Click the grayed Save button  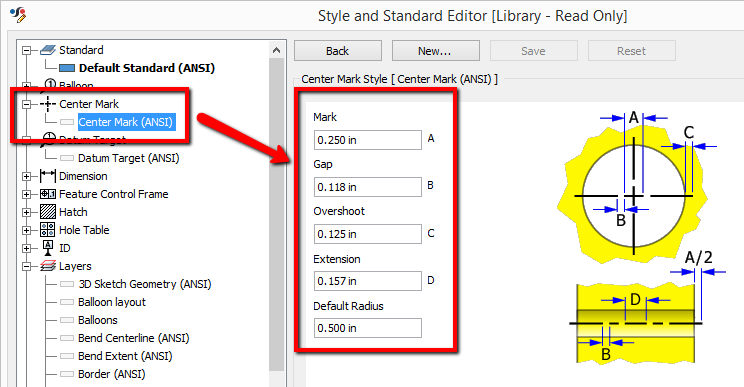534,51
